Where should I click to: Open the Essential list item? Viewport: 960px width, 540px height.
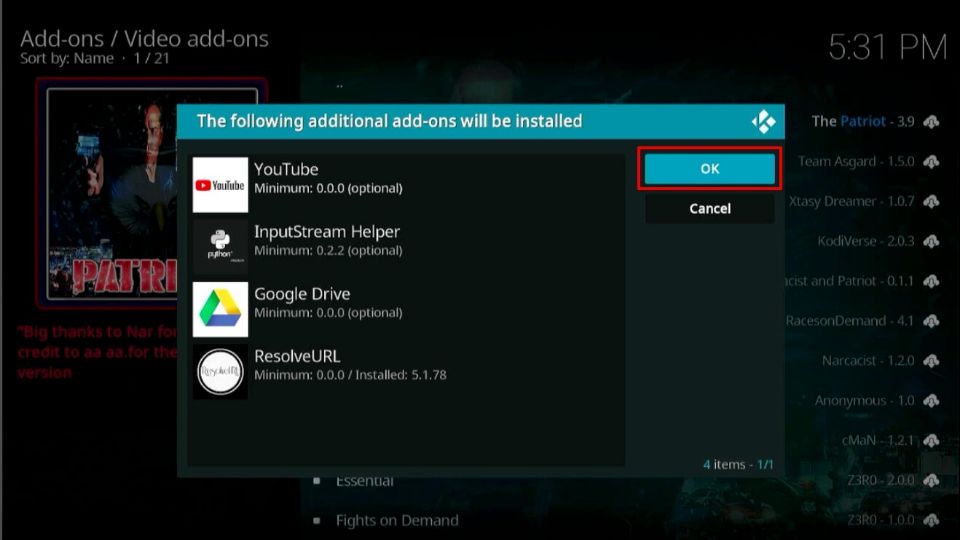click(x=364, y=481)
